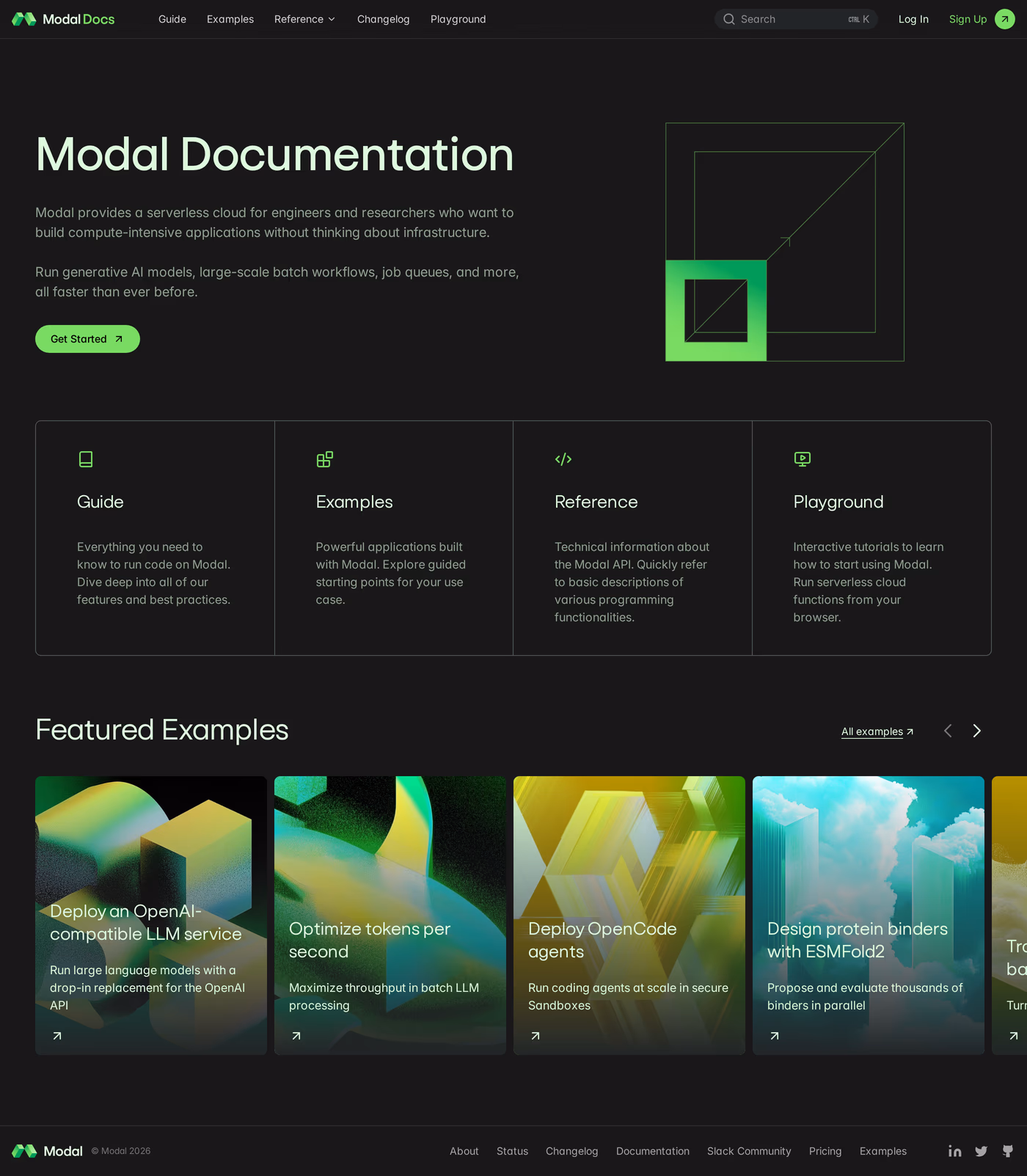Screen dimensions: 1027x1176
Task: Click the Modal Documentation heading
Action: (x=274, y=155)
